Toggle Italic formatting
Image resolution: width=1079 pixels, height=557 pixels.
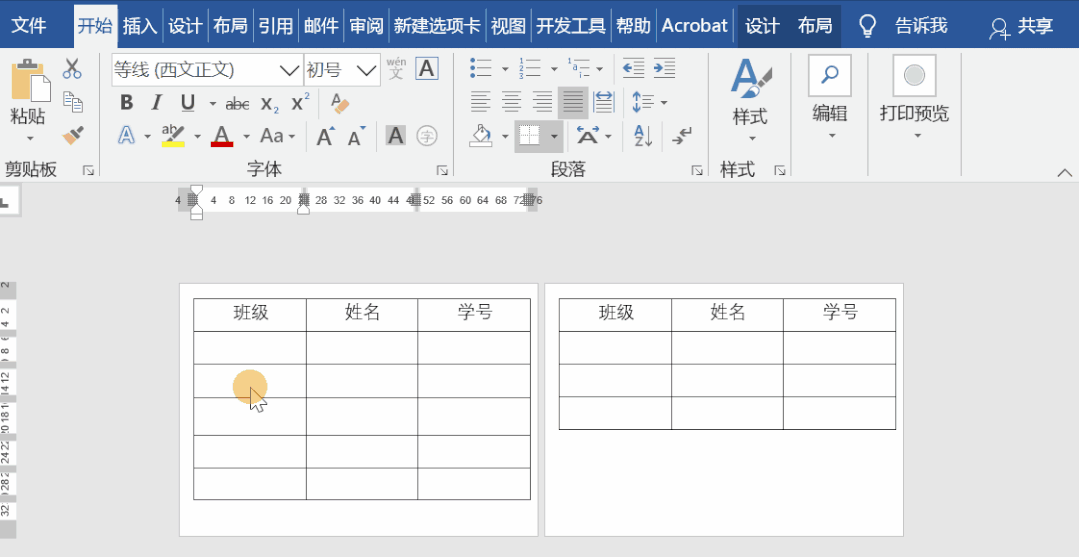157,103
